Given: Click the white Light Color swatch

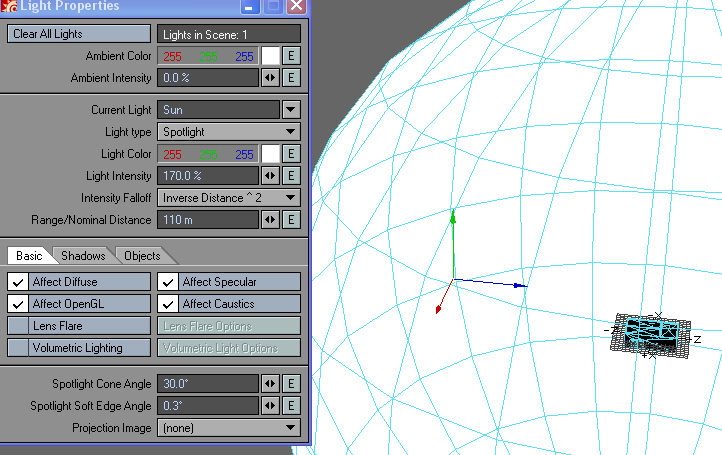Looking at the screenshot, I should (x=270, y=154).
